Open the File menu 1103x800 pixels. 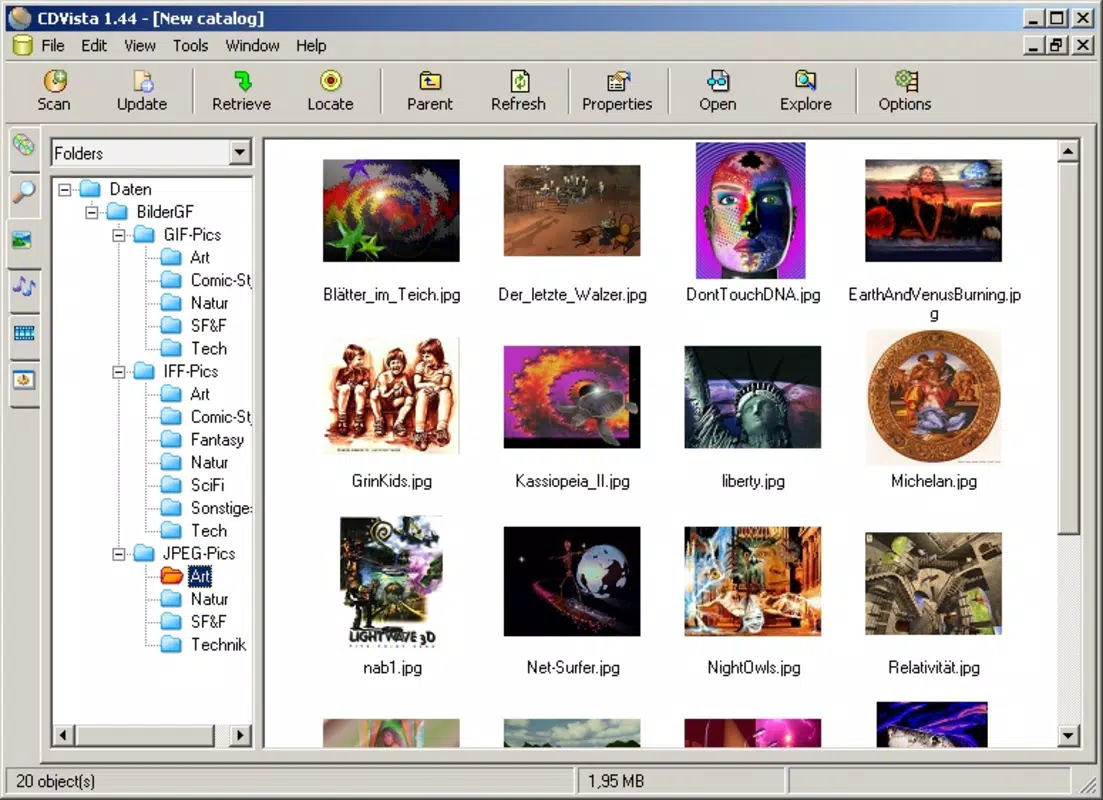53,46
